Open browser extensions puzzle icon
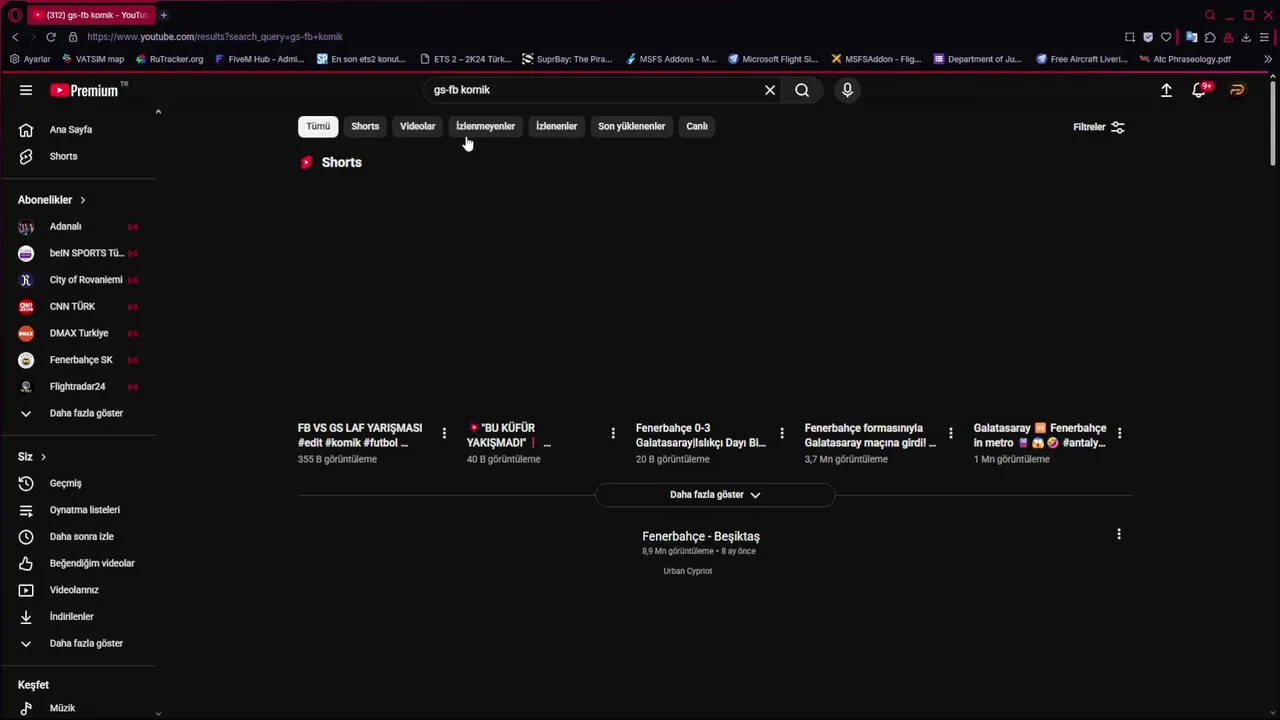The width and height of the screenshot is (1280, 720). pos(1210,37)
